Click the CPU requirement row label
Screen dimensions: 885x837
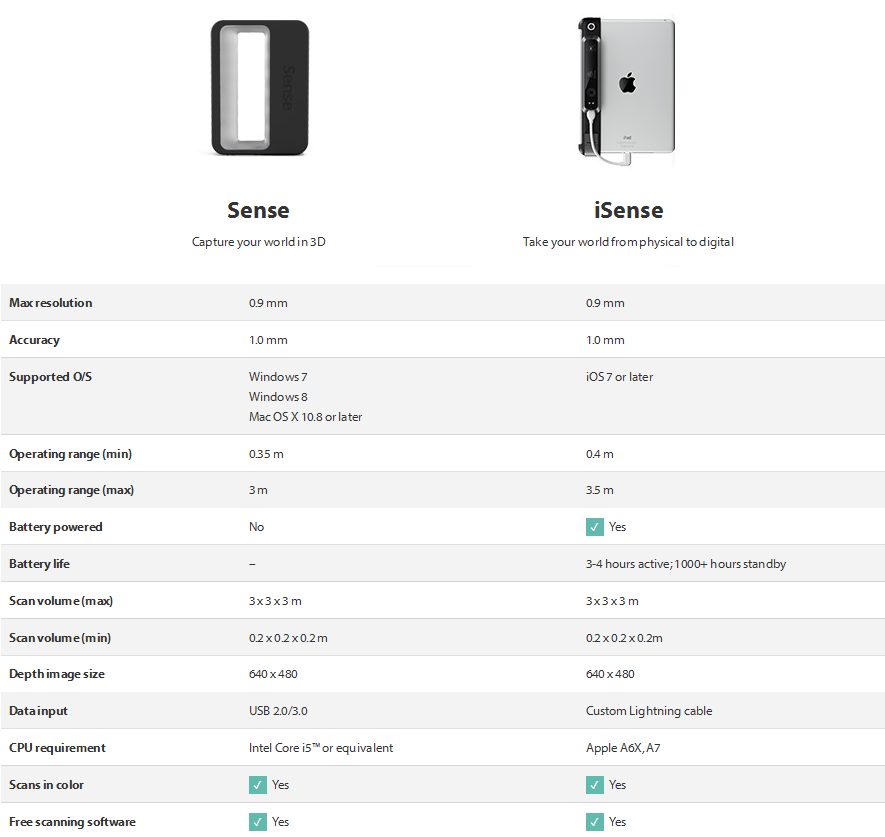pos(58,747)
